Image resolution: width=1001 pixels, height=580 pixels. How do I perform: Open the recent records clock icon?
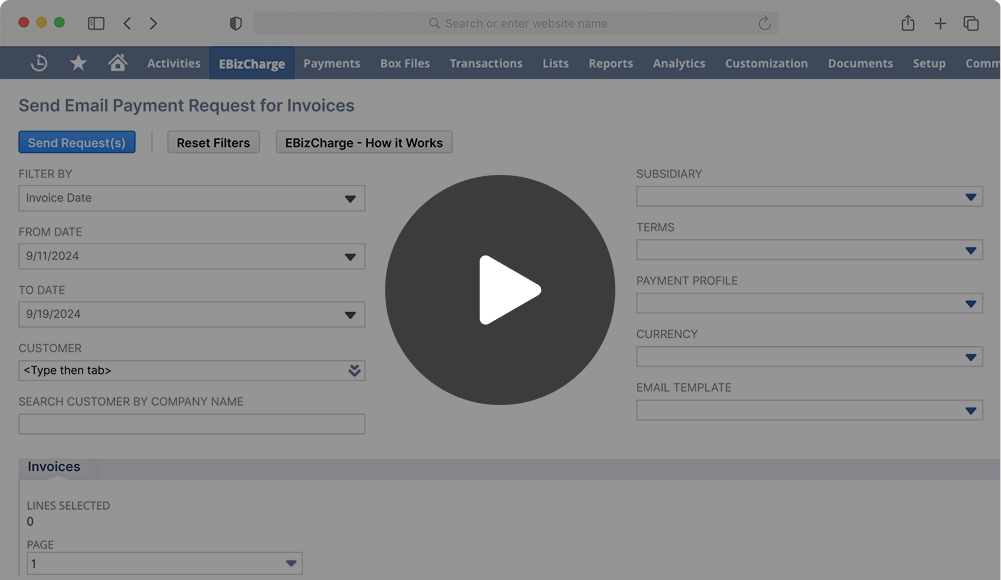pyautogui.click(x=38, y=62)
